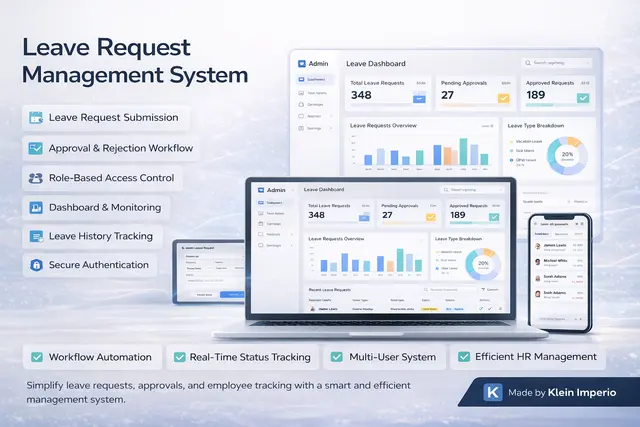
Task: Click the document icon beside Leave History Tracking
Action: tap(36, 236)
